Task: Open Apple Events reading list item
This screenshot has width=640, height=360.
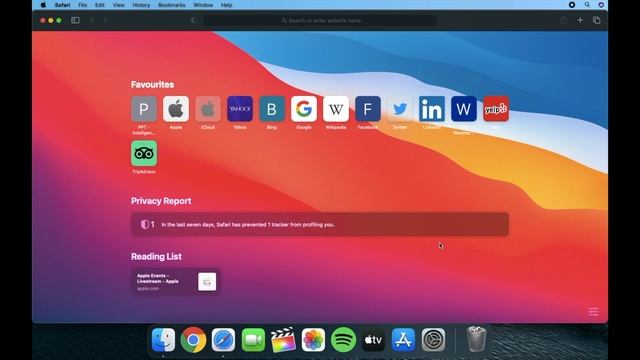Action: pyautogui.click(x=176, y=282)
